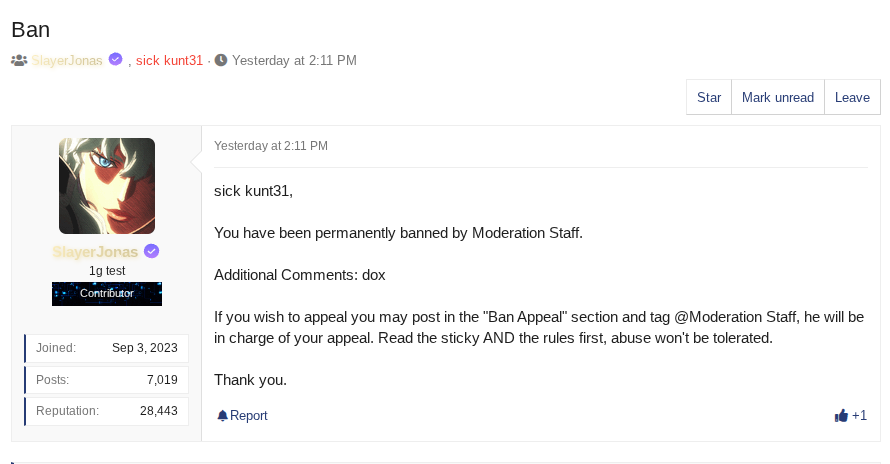Click the verified badge beside the header username
Image resolution: width=890 pixels, height=464 pixels.
(116, 59)
